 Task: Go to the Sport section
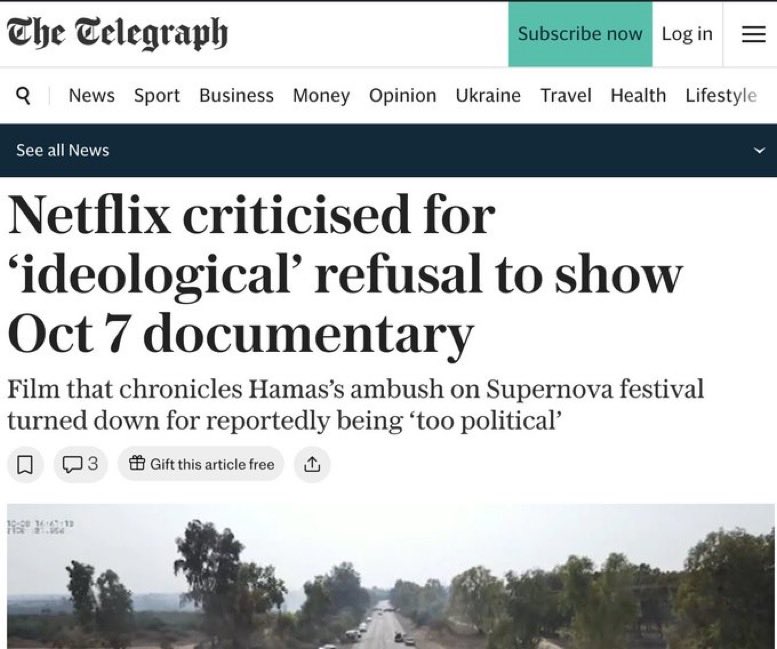[x=157, y=95]
